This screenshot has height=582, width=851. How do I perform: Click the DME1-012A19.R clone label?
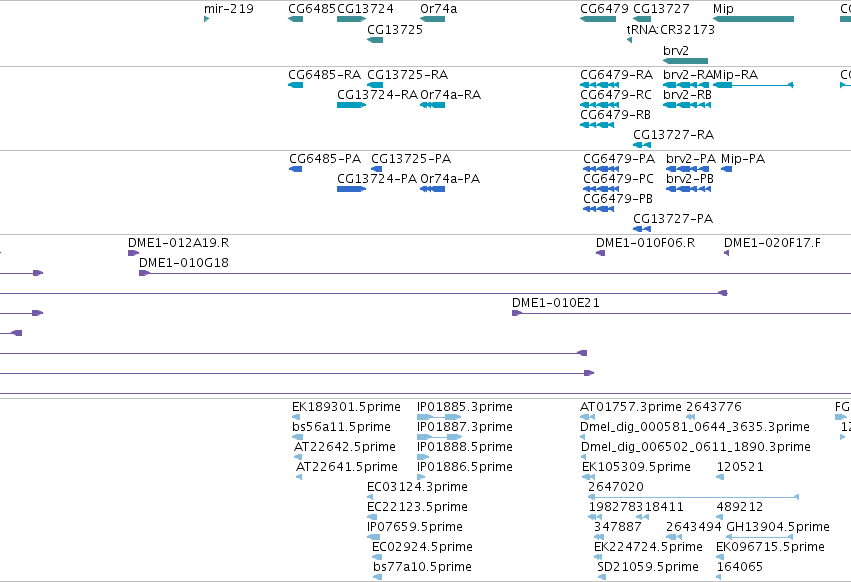(x=179, y=243)
